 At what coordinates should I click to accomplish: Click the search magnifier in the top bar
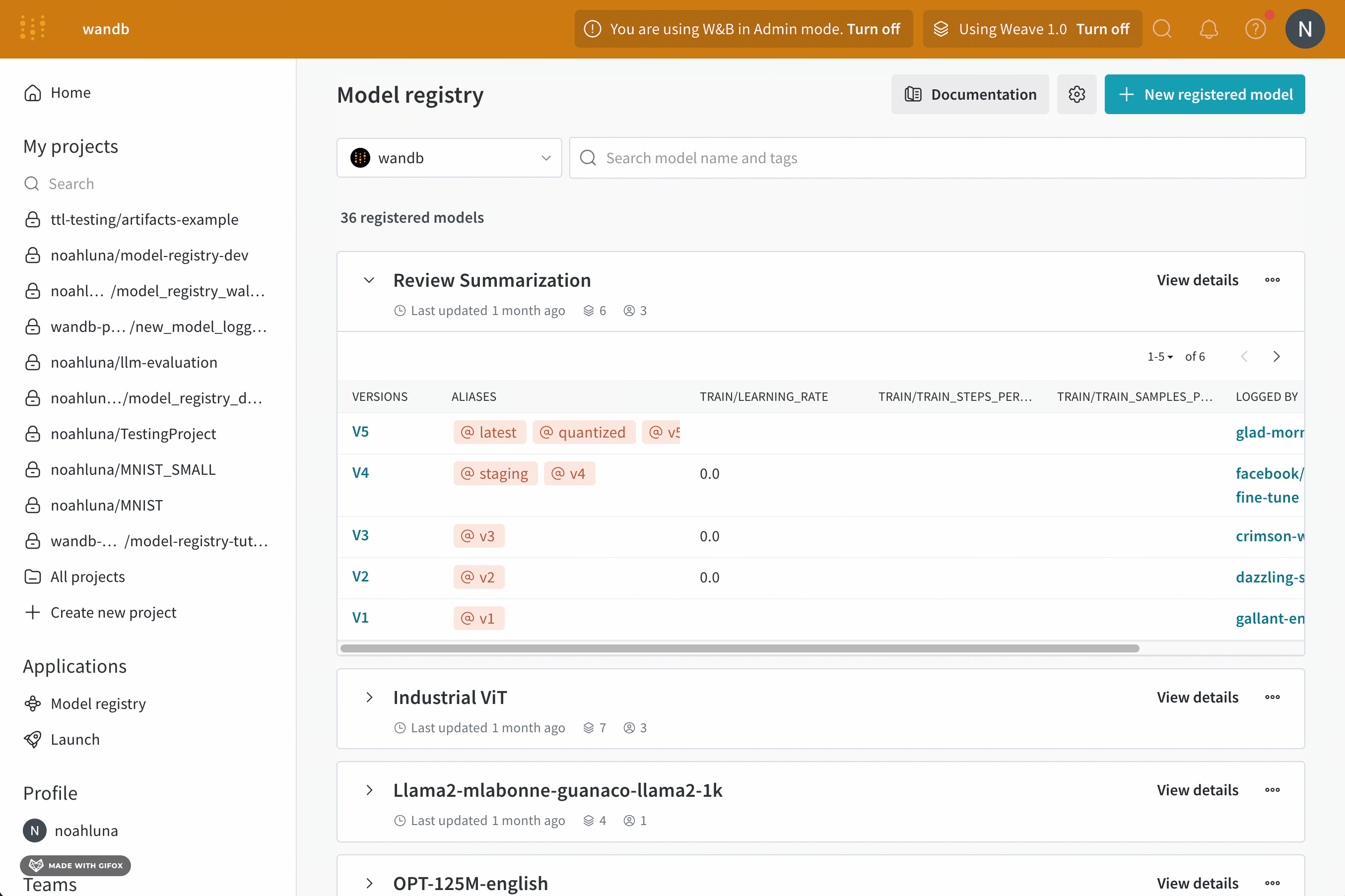click(1162, 29)
